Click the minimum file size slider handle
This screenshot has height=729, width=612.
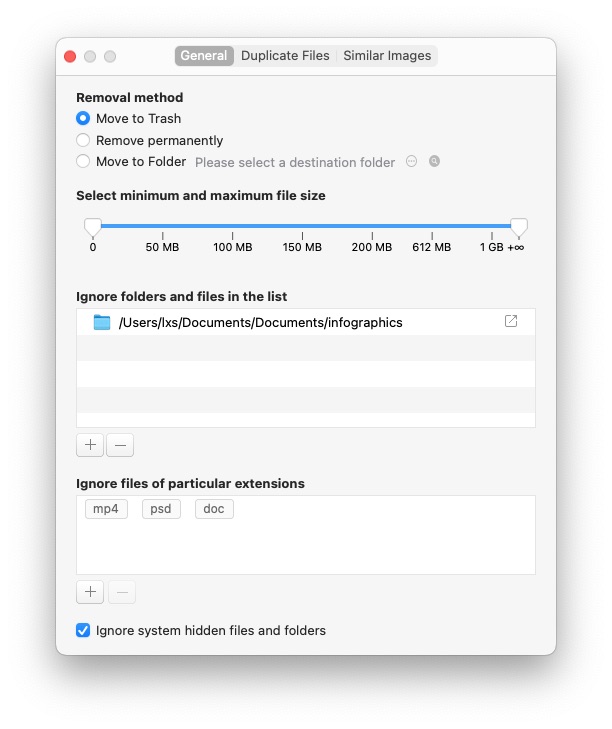pos(93,227)
